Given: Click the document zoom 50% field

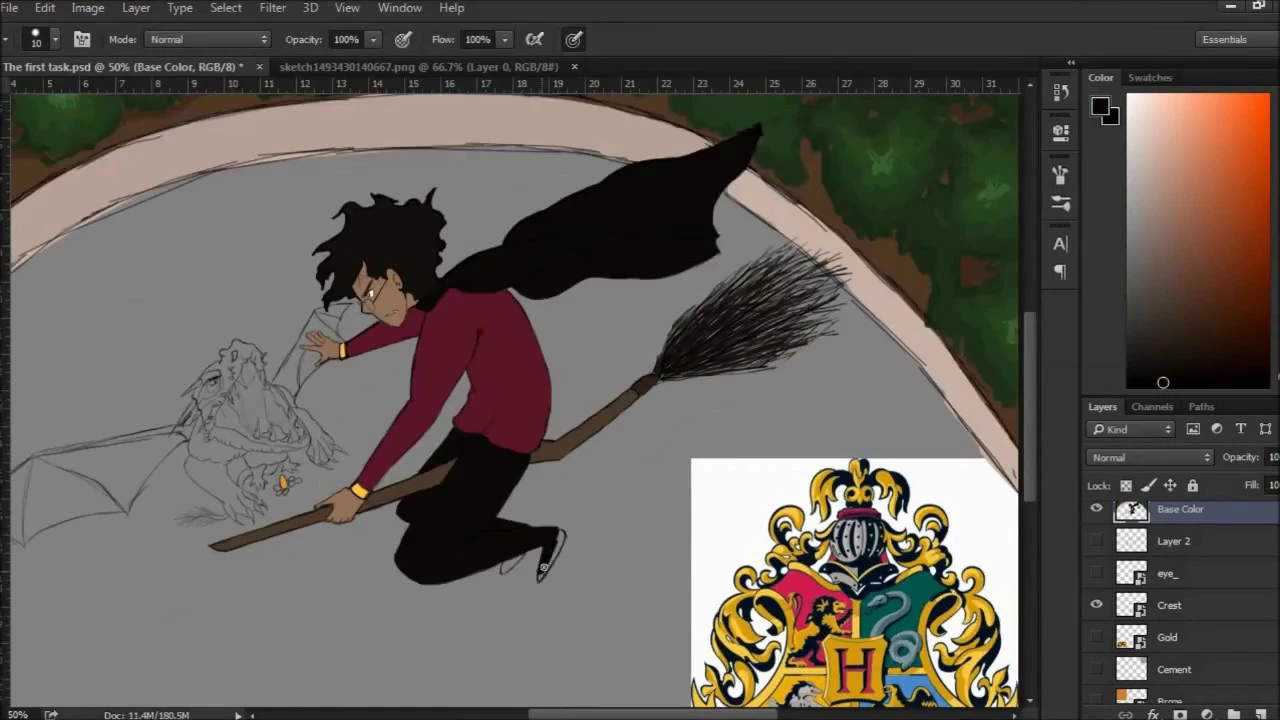Looking at the screenshot, I should point(18,715).
